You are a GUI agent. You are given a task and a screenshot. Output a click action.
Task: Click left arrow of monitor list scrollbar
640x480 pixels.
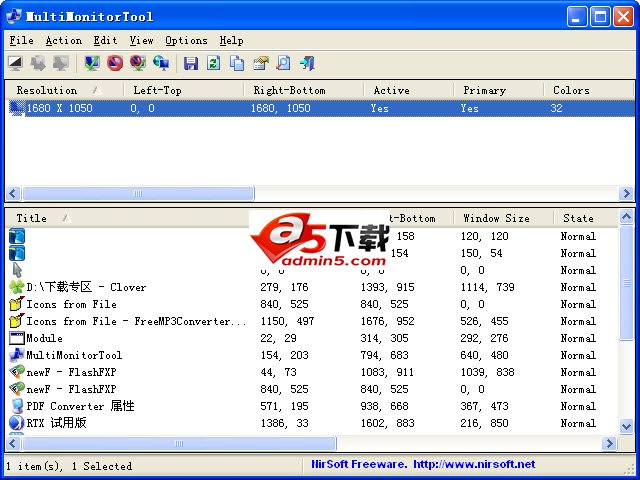(13, 193)
